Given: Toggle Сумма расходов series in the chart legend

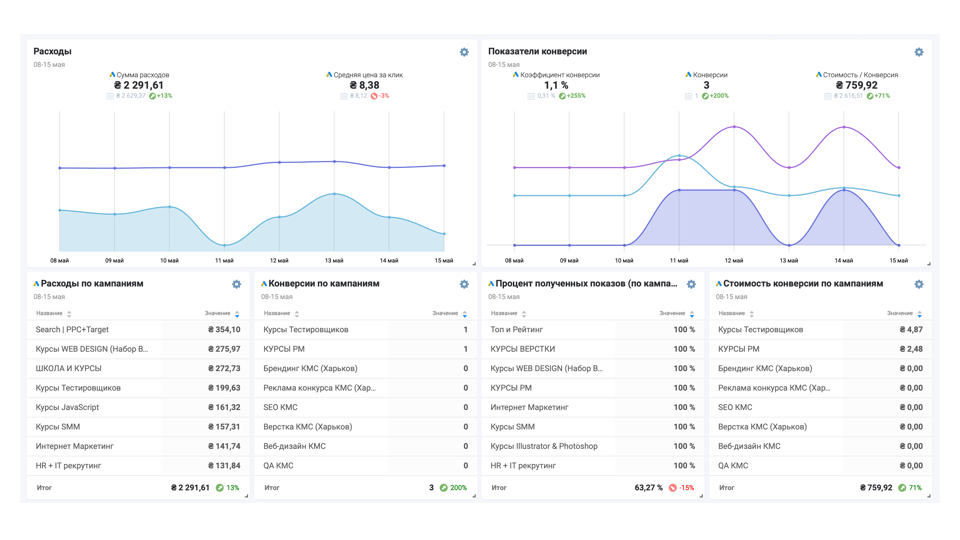Looking at the screenshot, I should pyautogui.click(x=143, y=75).
